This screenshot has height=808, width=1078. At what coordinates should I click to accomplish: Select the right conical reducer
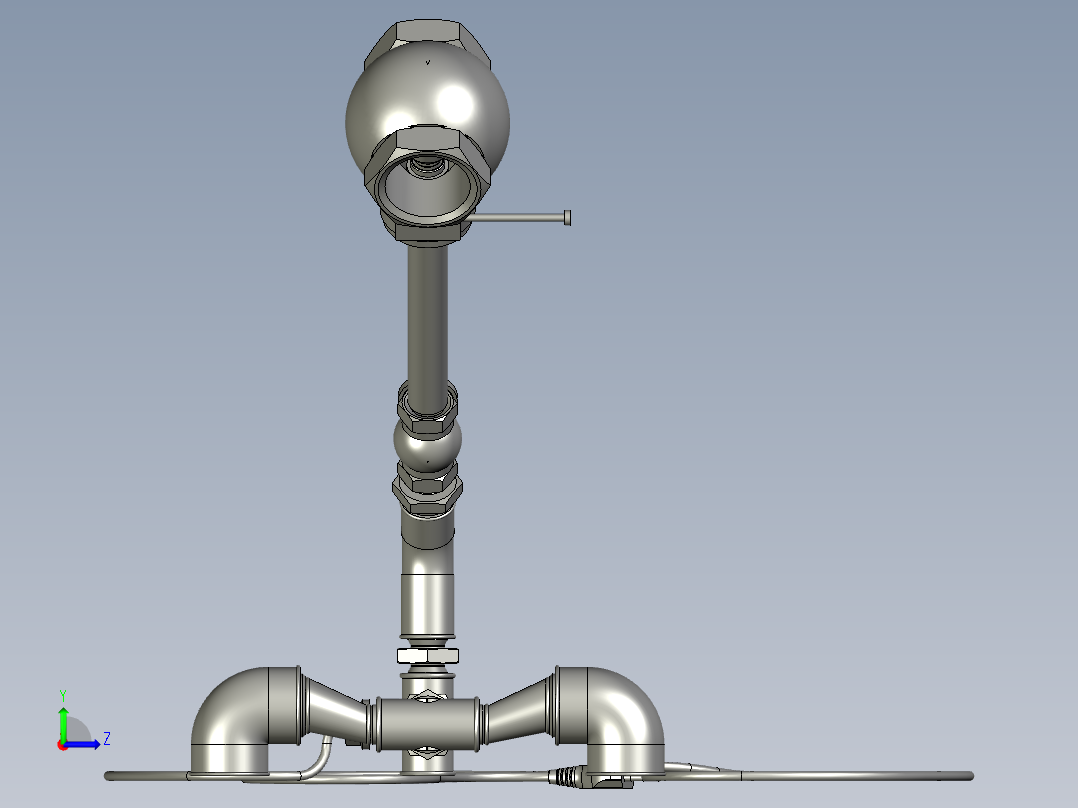[518, 710]
